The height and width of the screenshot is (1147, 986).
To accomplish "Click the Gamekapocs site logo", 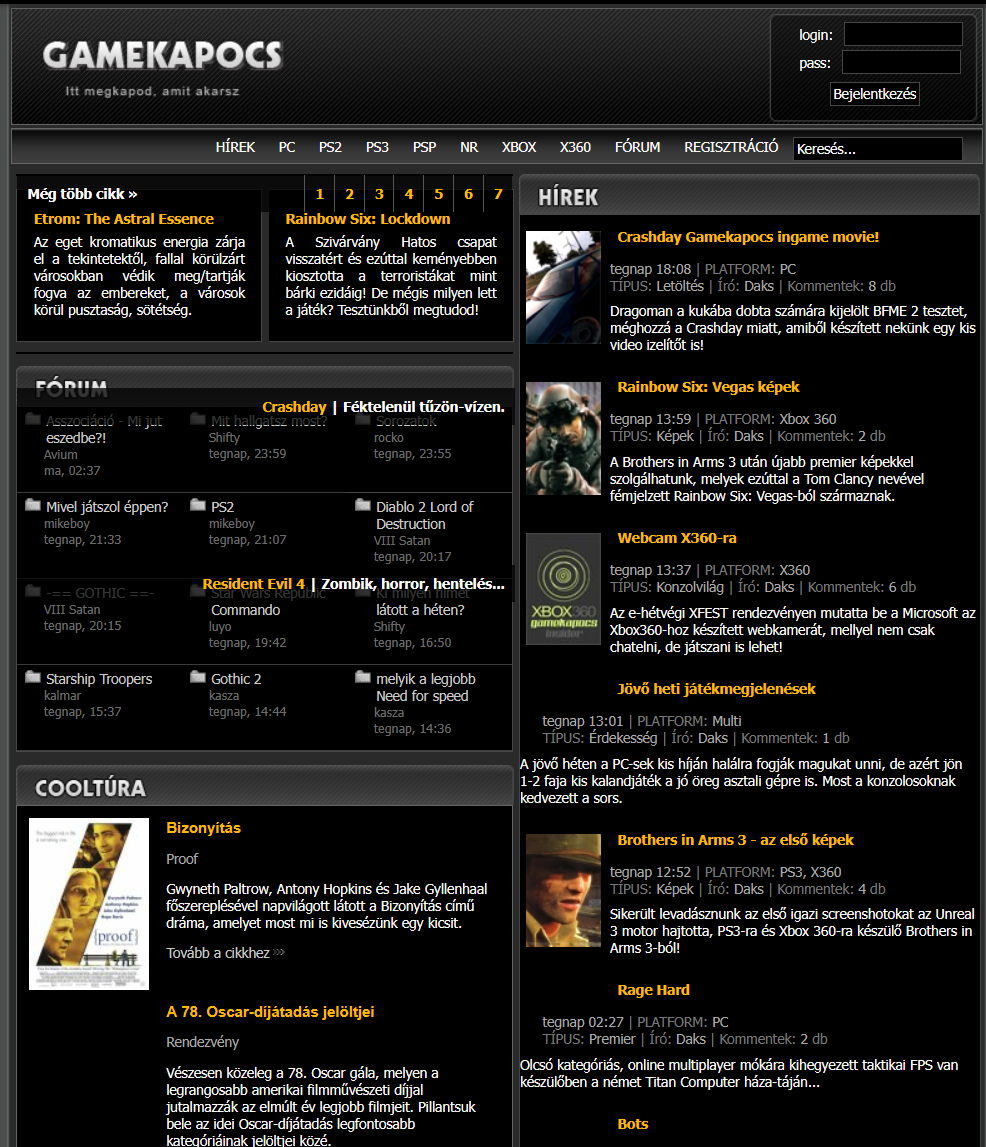I will (162, 56).
